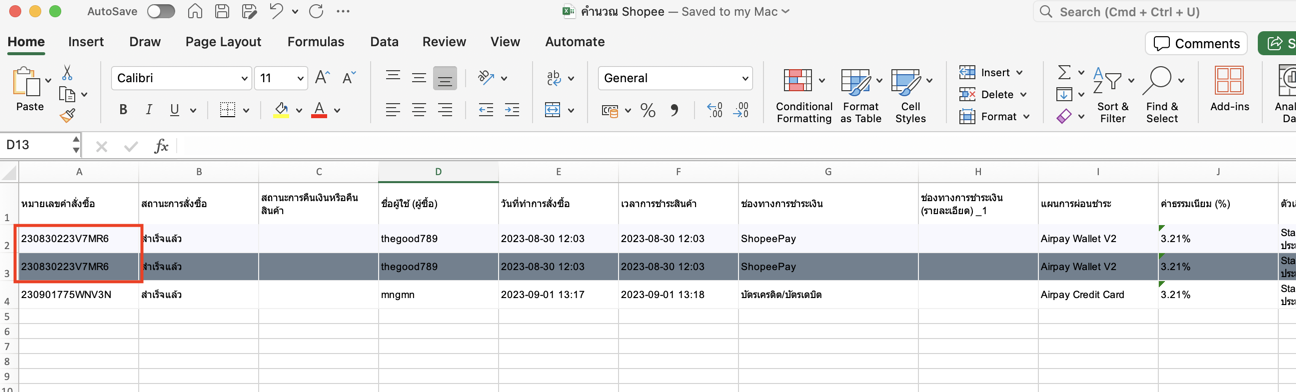Click the Save disk icon
The image size is (1296, 392).
click(222, 12)
